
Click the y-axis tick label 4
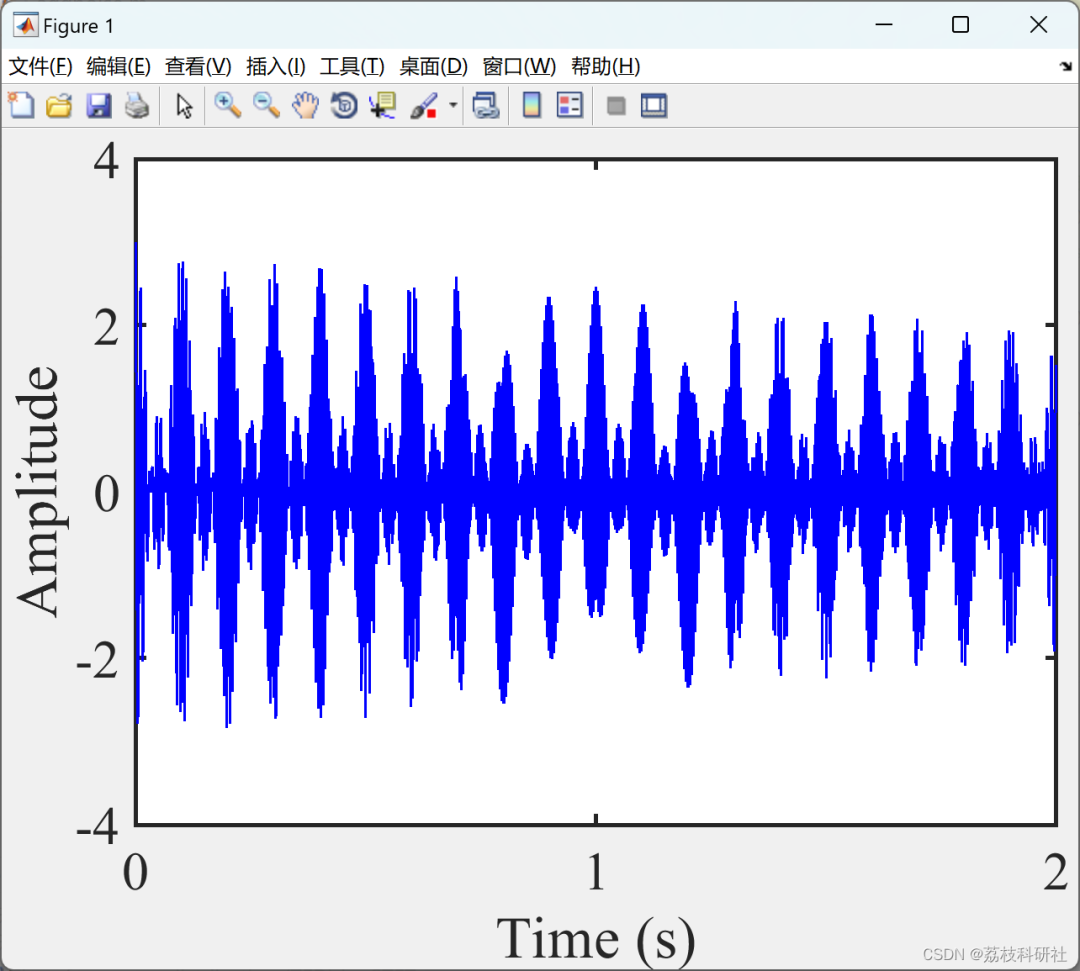point(107,161)
